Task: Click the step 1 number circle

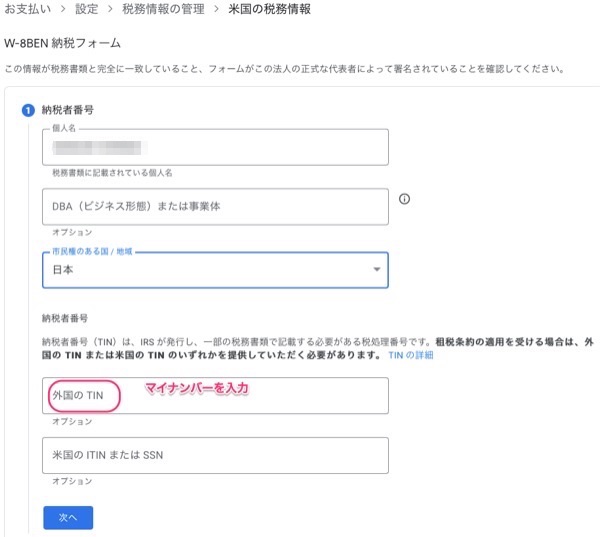Action: point(27,110)
